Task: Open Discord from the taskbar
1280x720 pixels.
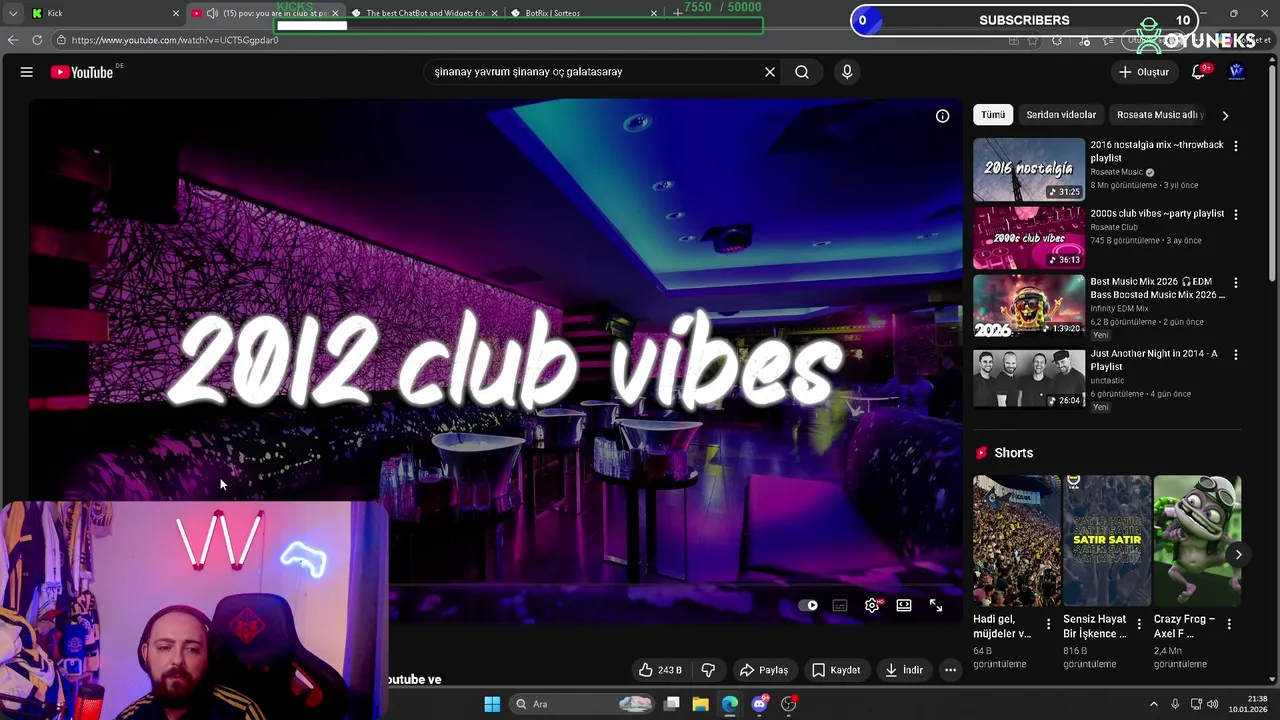Action: click(x=759, y=704)
